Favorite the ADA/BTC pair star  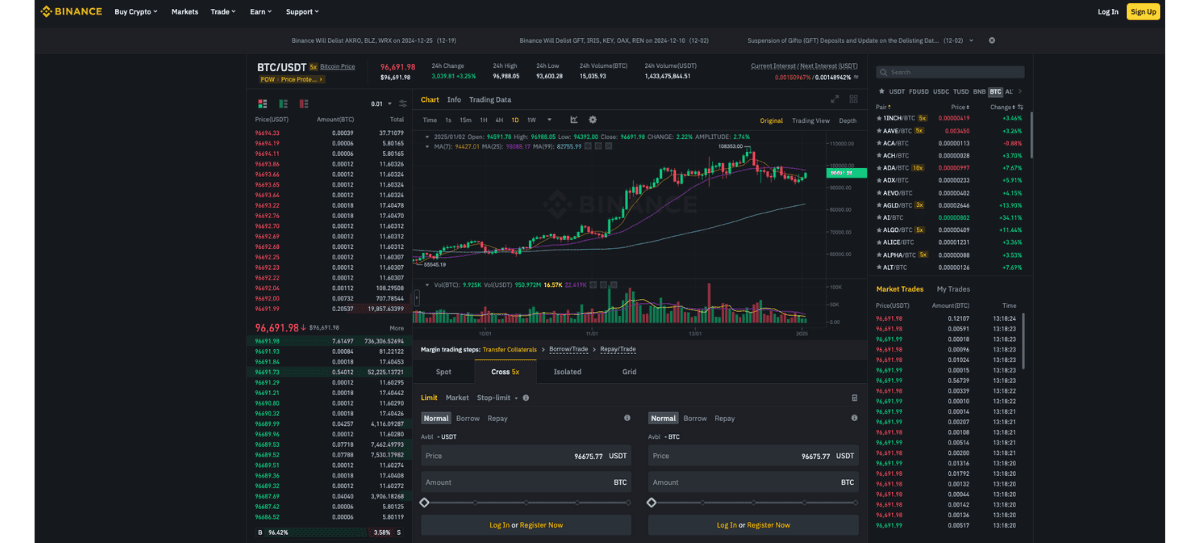coord(879,167)
